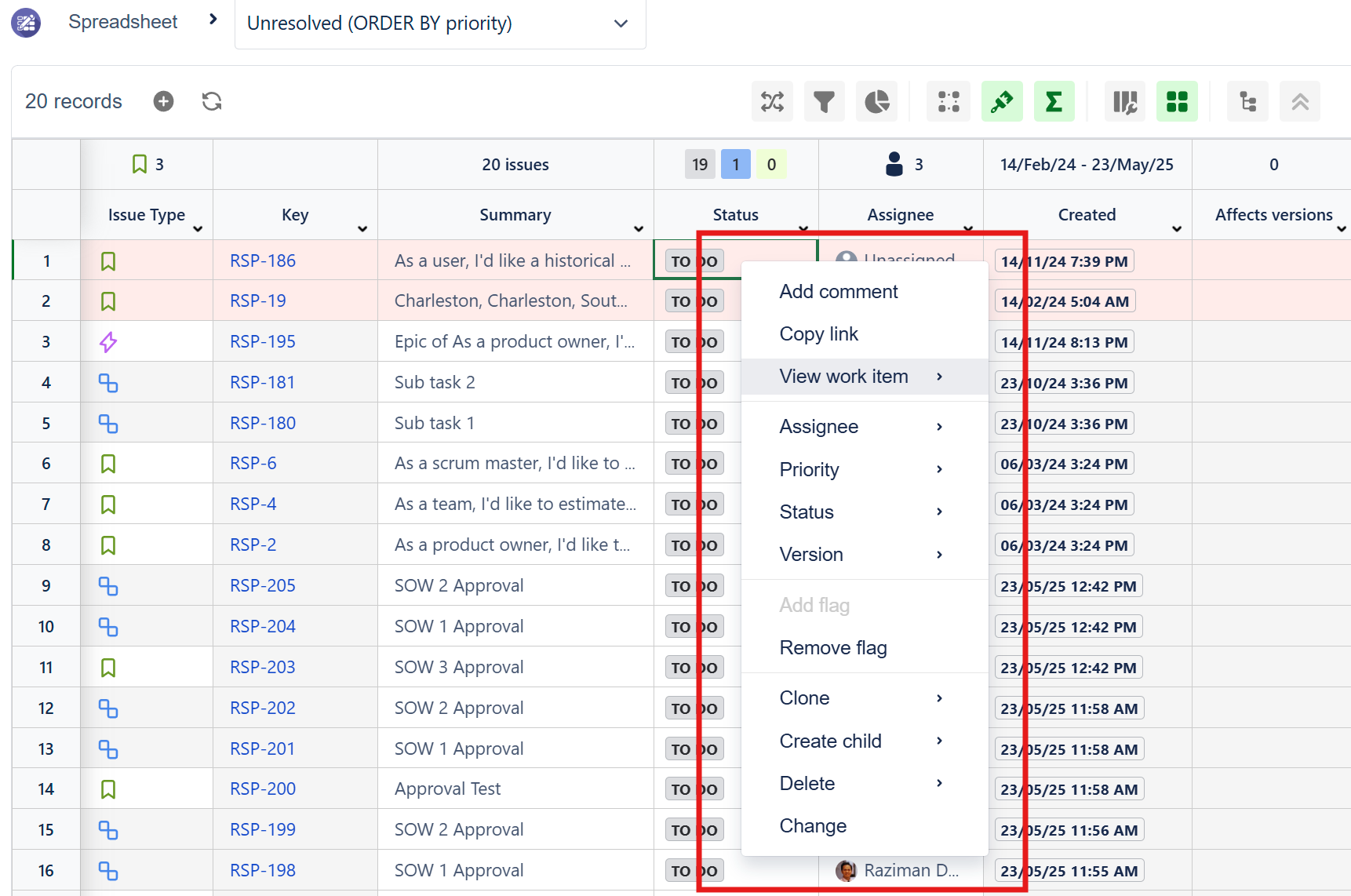Toggle the sigma summary row button
Image resolution: width=1351 pixels, height=896 pixels.
tap(1054, 102)
